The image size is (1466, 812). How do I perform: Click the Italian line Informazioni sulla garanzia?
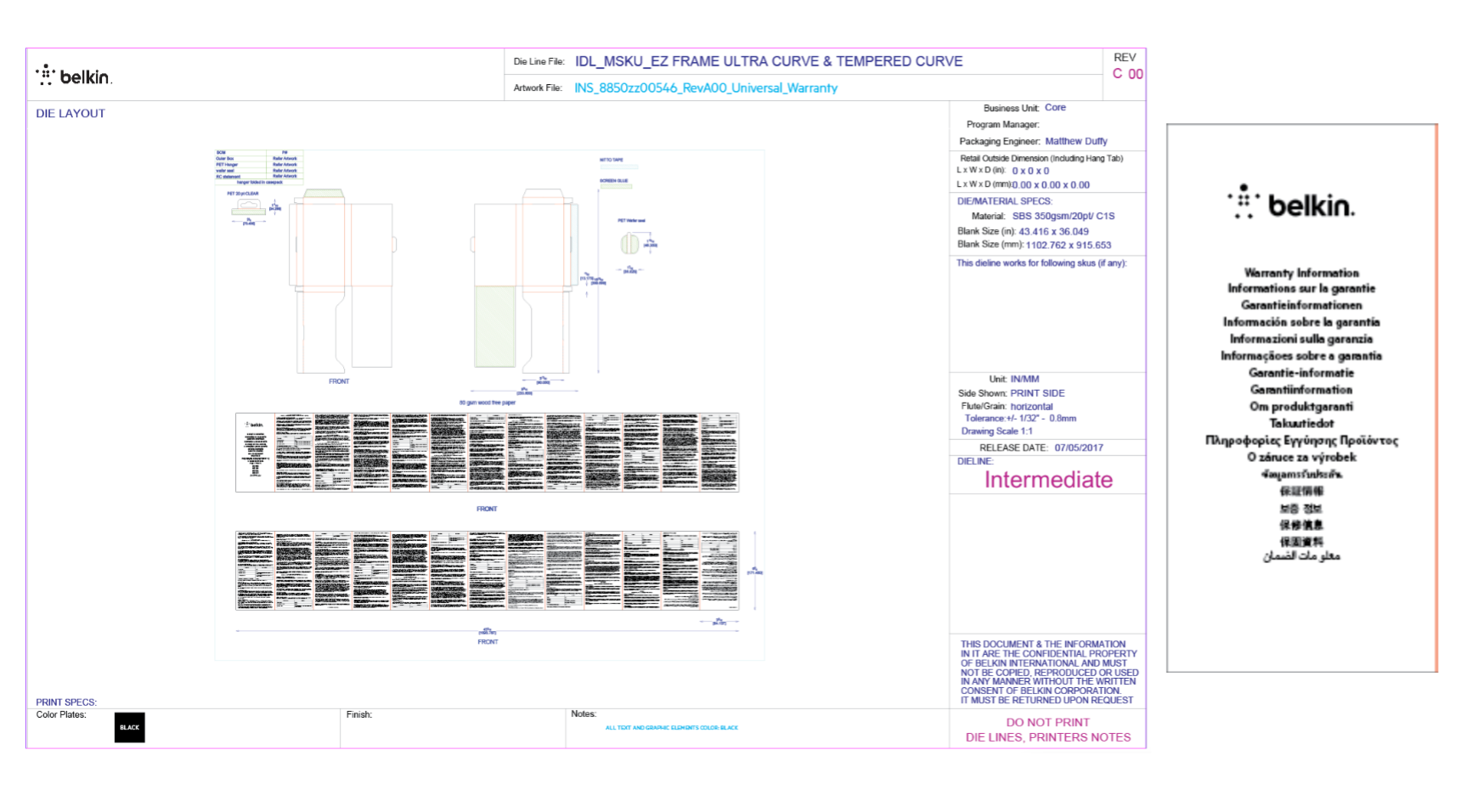click(1301, 339)
